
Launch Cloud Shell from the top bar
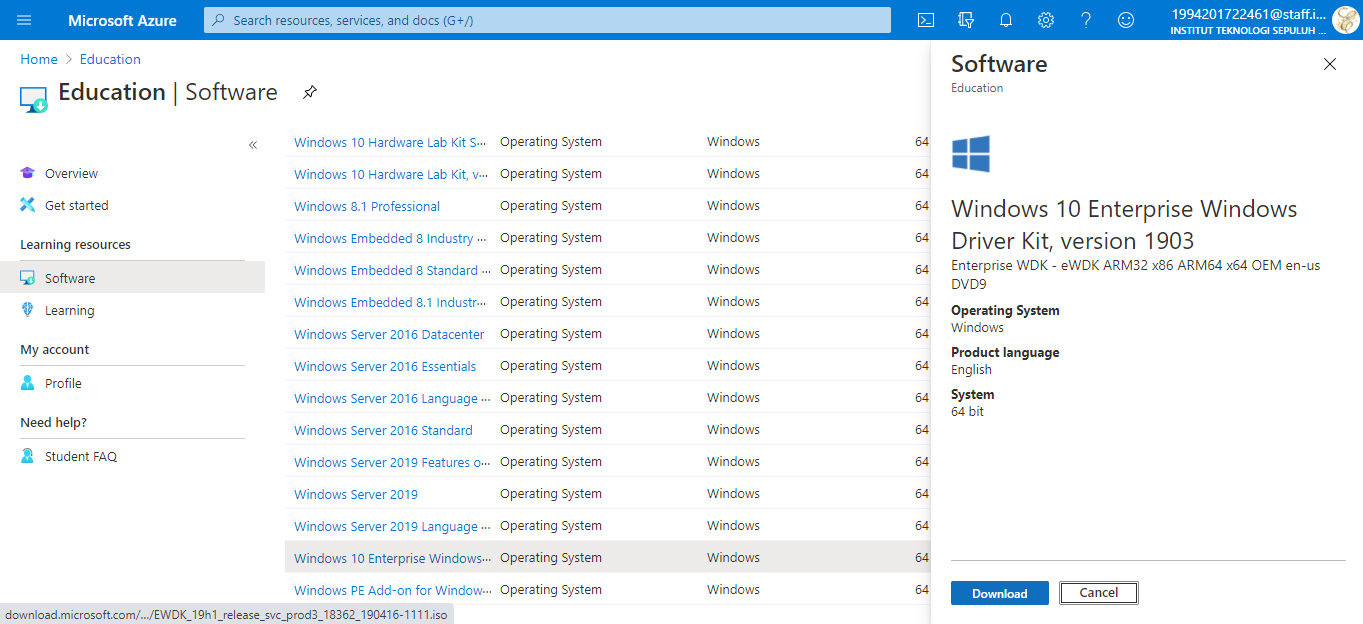click(x=926, y=20)
